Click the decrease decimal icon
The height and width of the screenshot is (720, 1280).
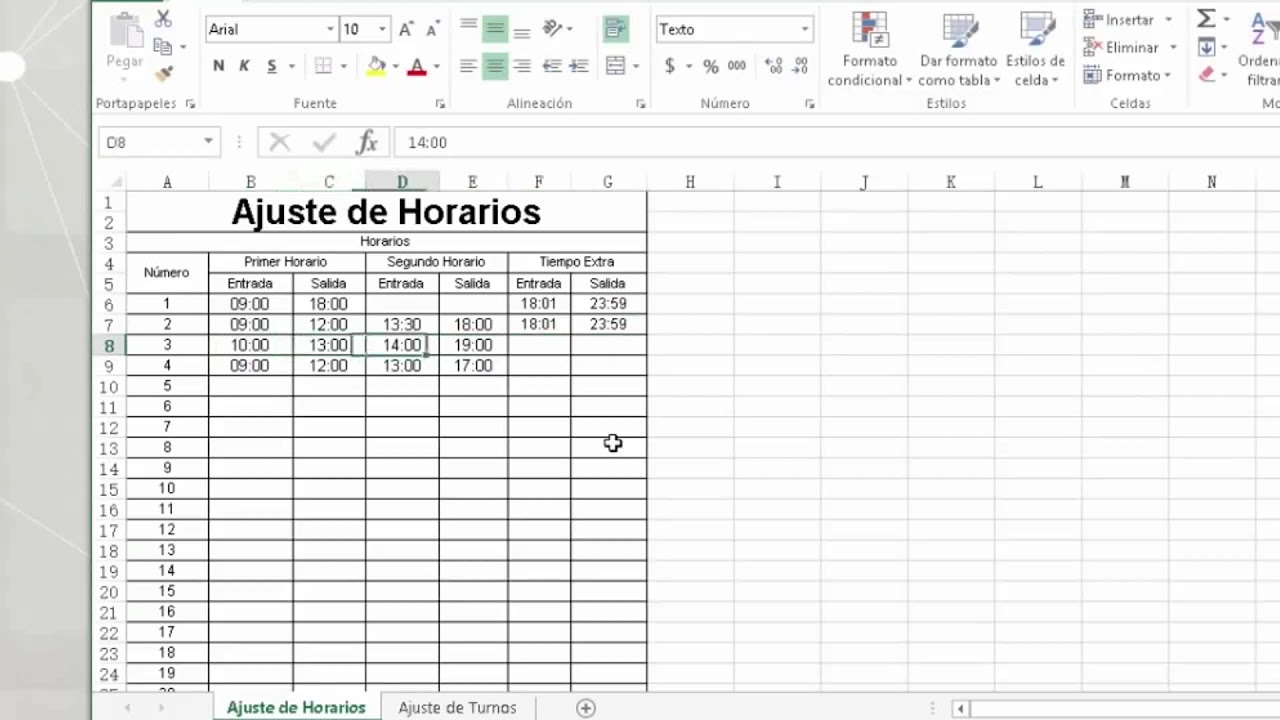click(x=800, y=66)
